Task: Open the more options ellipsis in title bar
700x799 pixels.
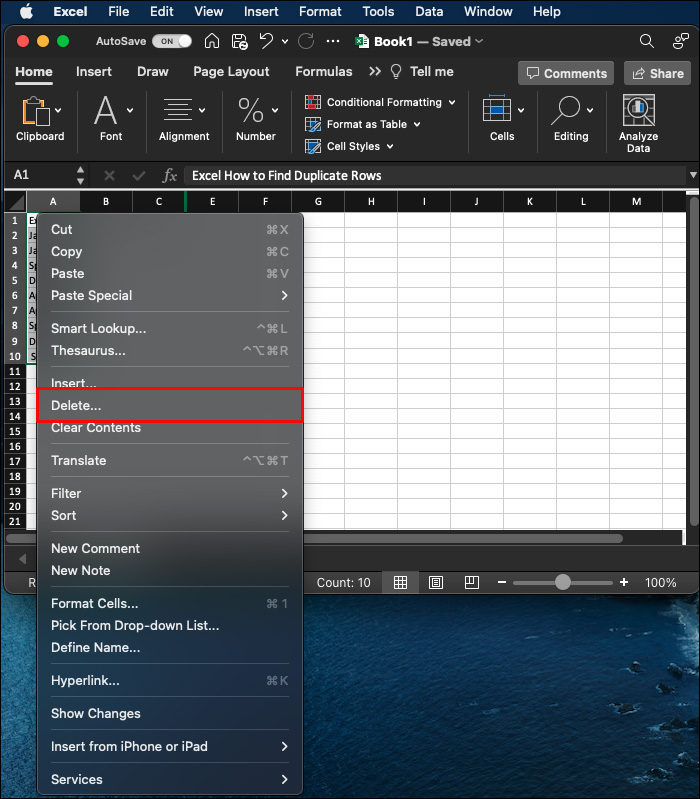Action: 333,41
